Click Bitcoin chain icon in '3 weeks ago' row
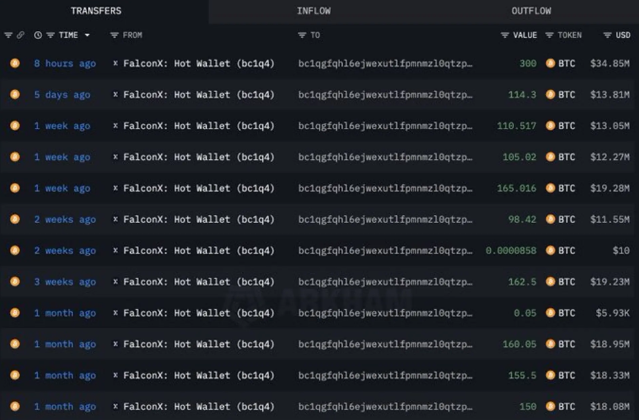639x420 pixels. click(x=14, y=282)
